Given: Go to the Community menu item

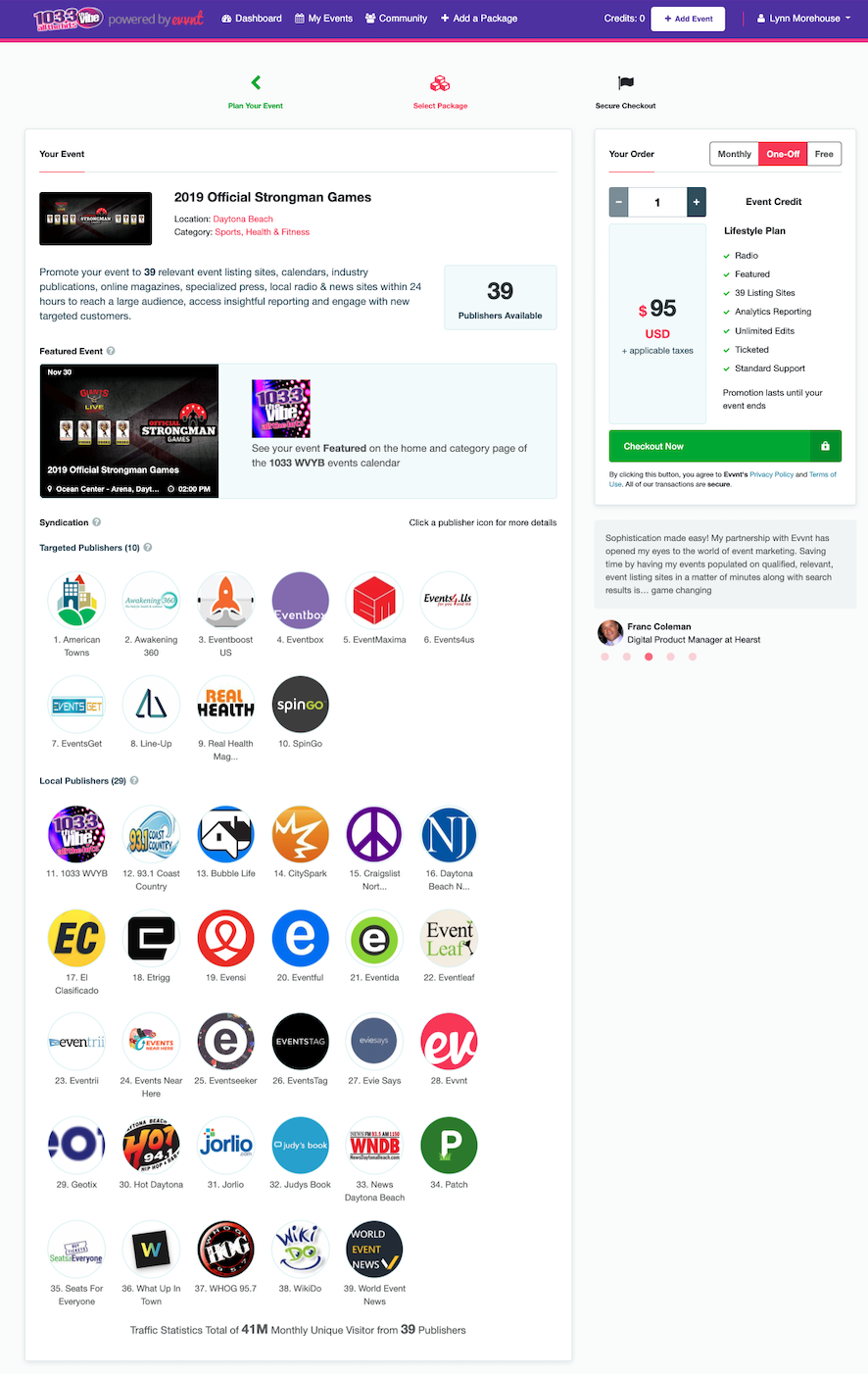Looking at the screenshot, I should point(396,19).
